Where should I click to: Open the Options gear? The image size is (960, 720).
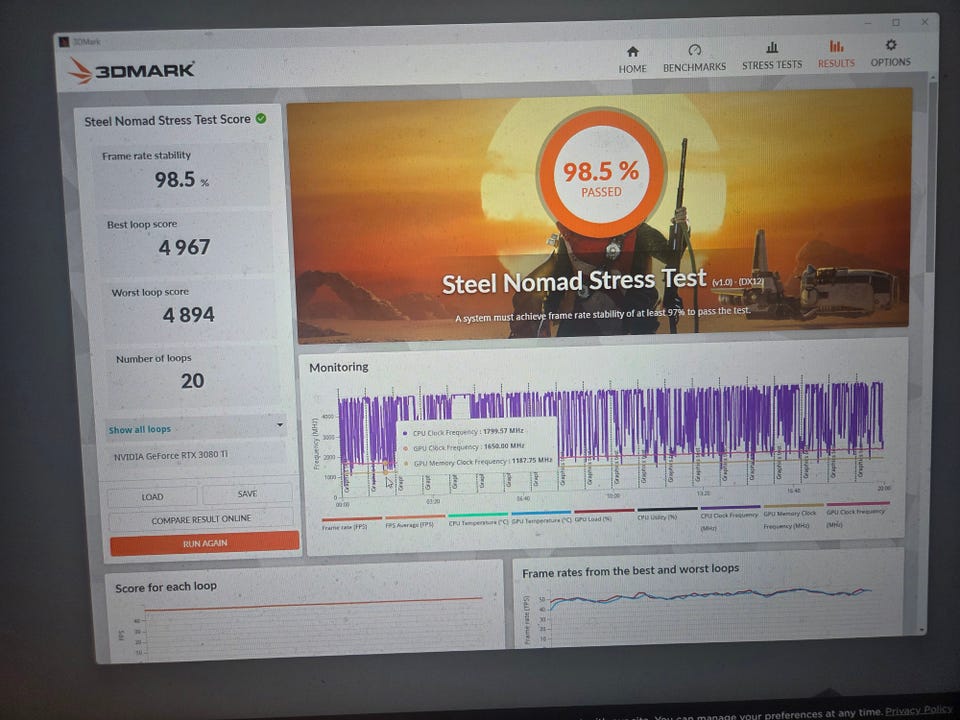890,53
